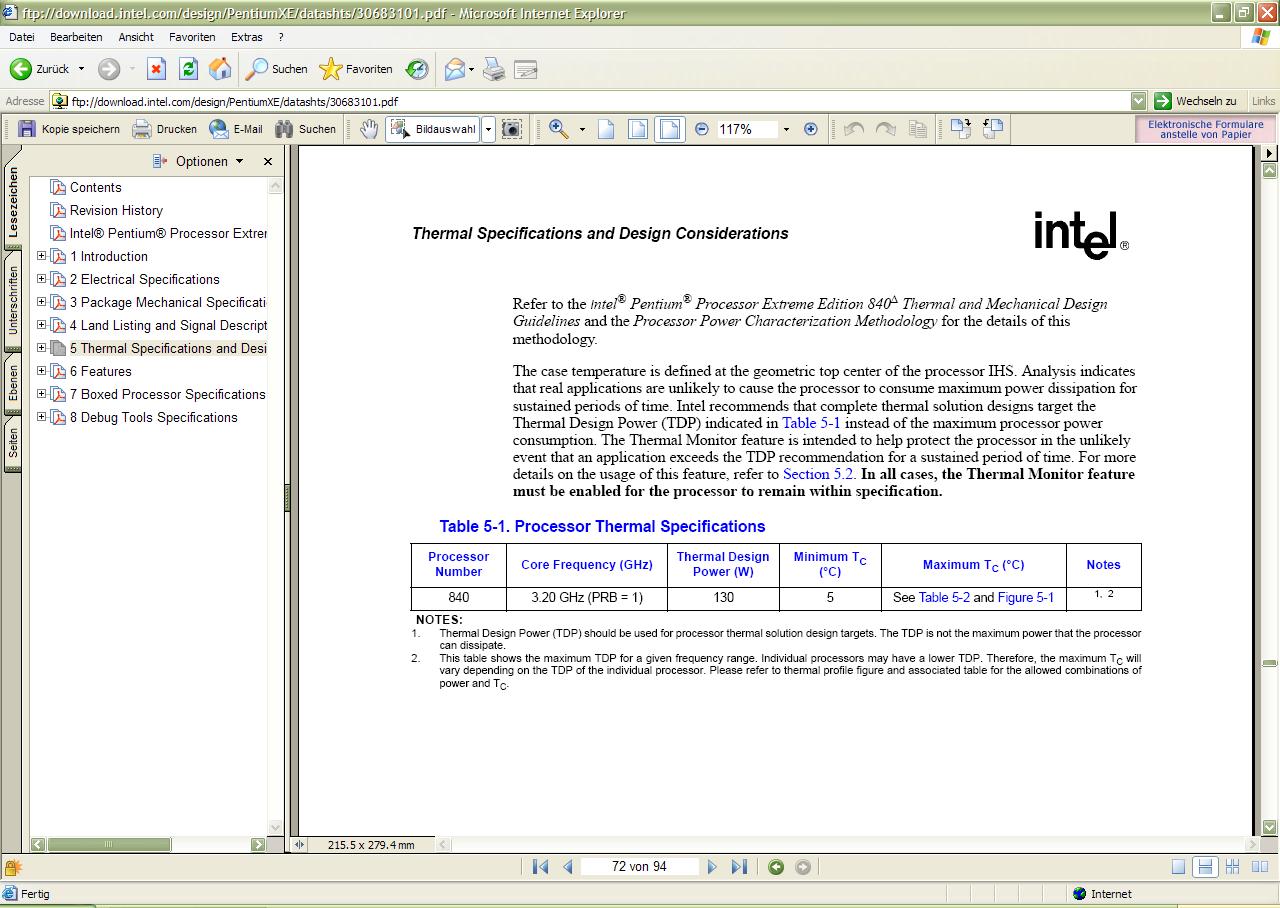Viewport: 1280px width, 908px height.
Task: Rotate the page view clockwise
Action: coord(961,129)
